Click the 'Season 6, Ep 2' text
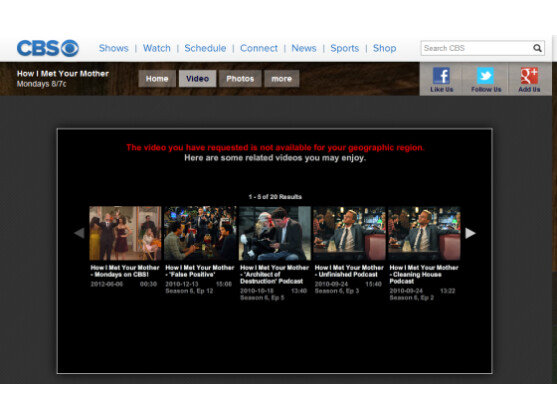557x418 pixels. pos(412,298)
